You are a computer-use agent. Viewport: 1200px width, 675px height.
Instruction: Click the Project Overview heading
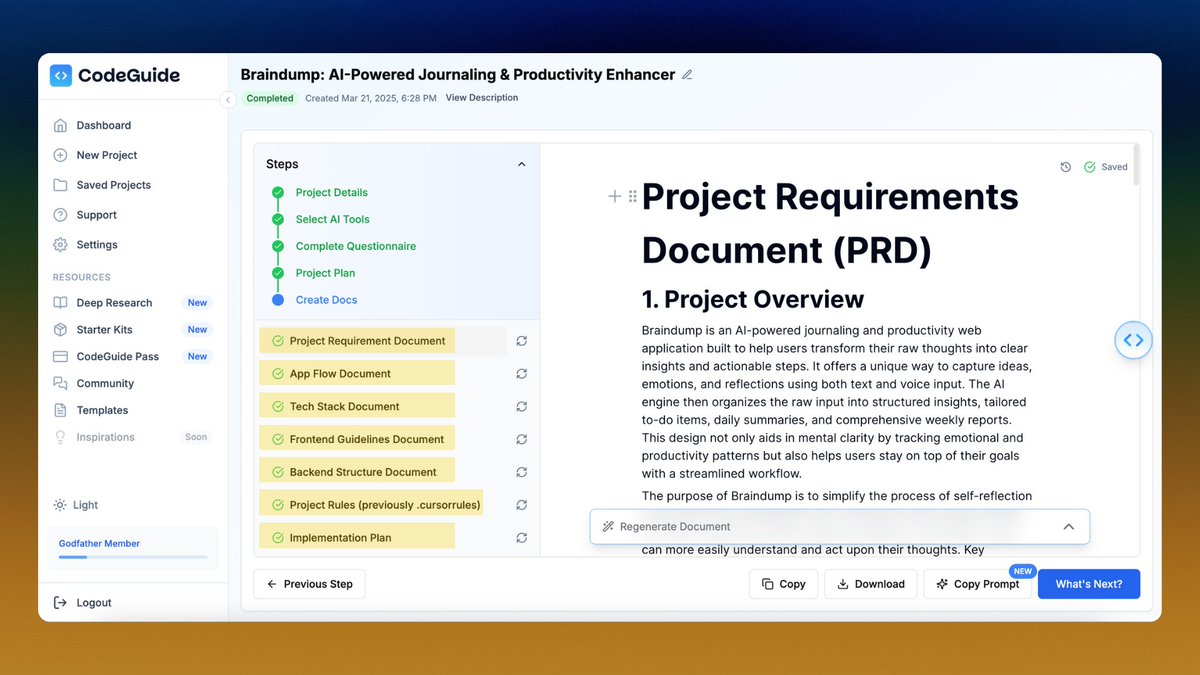(753, 299)
